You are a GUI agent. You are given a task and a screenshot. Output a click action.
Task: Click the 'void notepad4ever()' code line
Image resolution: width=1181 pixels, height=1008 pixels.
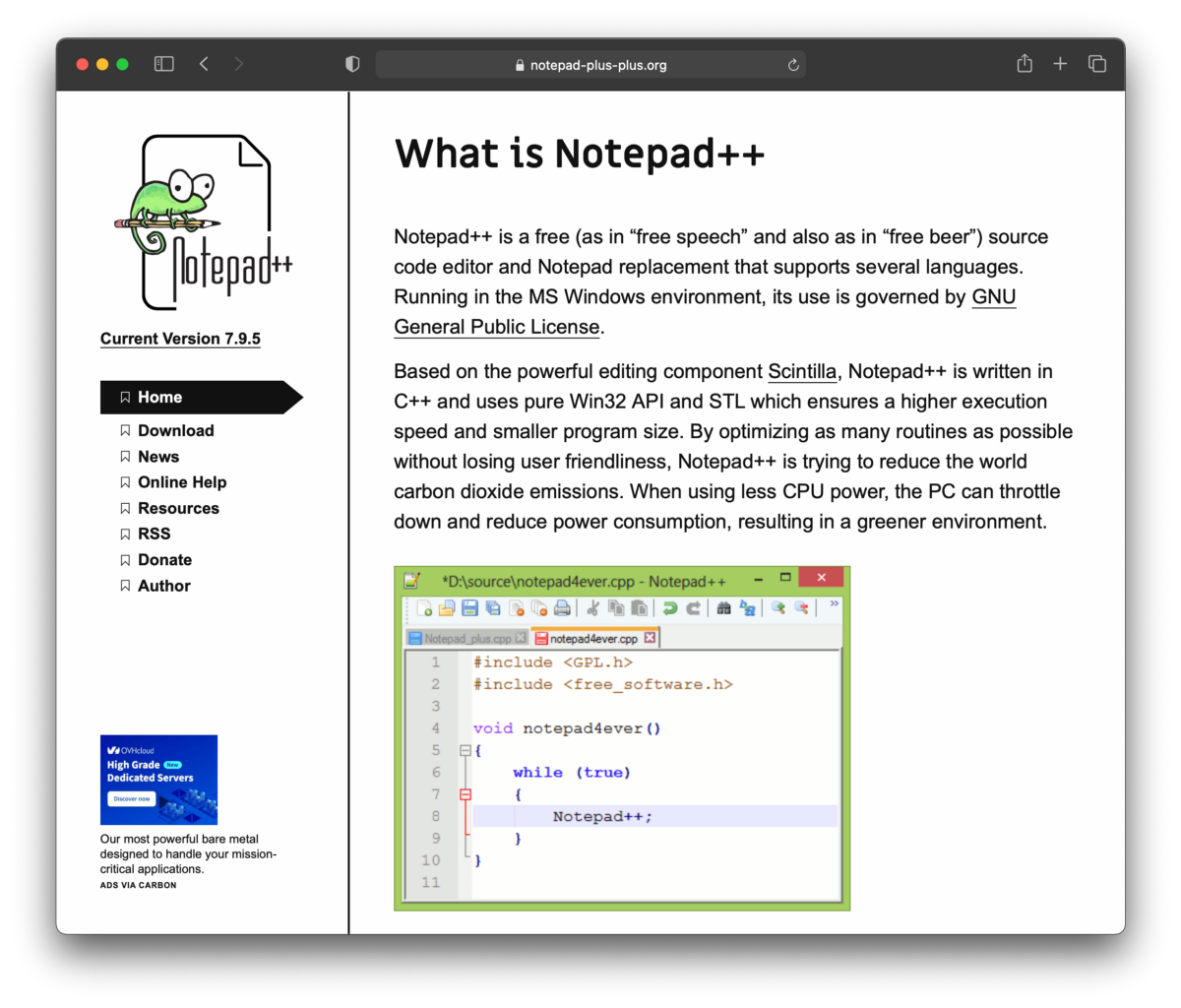pos(567,728)
